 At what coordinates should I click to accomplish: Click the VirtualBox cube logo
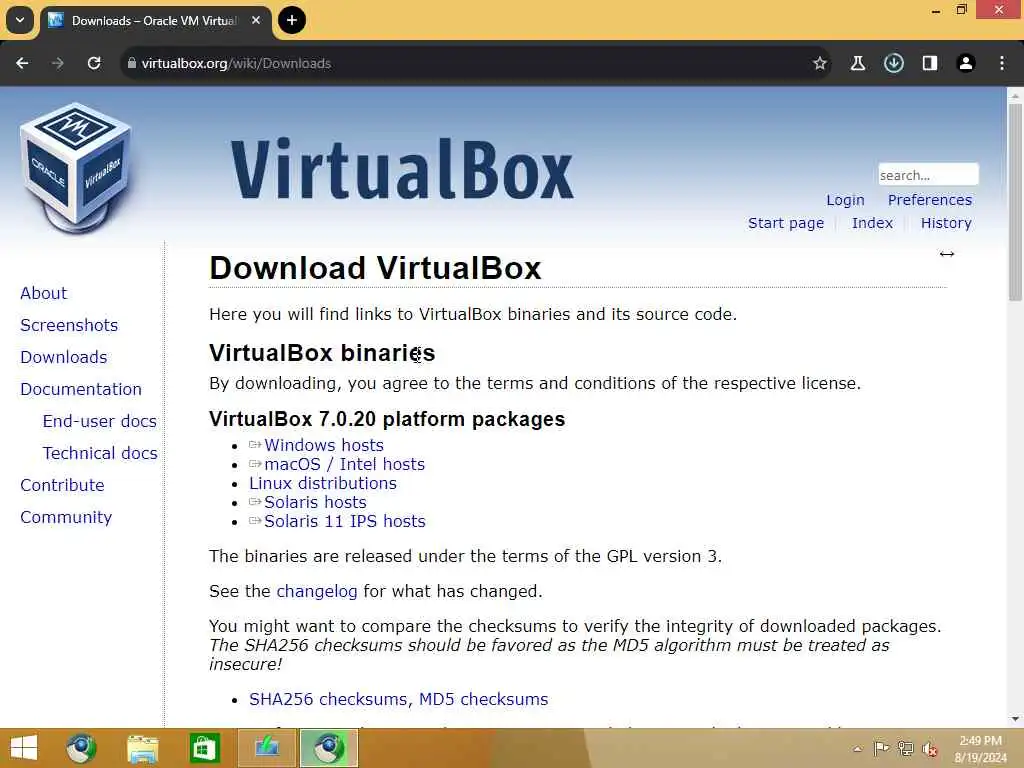point(76,168)
